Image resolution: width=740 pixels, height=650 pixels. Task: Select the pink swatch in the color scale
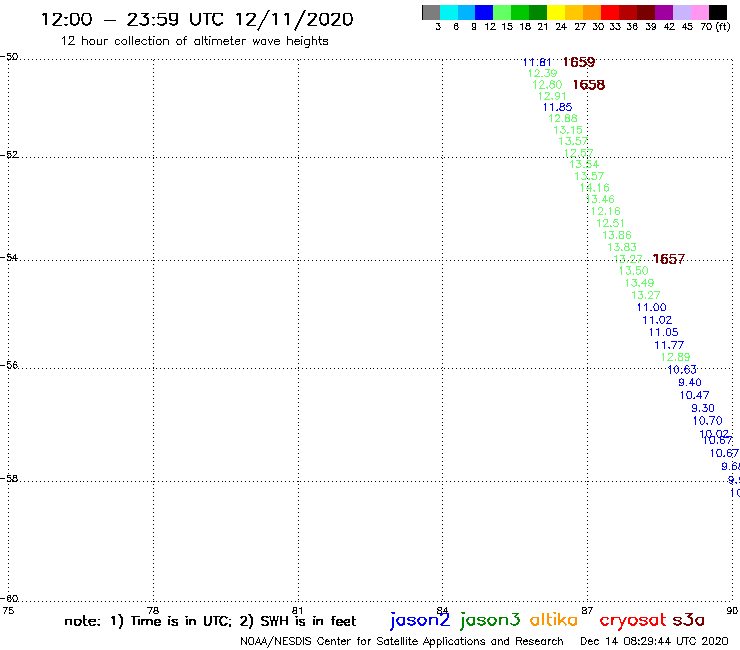[700, 12]
